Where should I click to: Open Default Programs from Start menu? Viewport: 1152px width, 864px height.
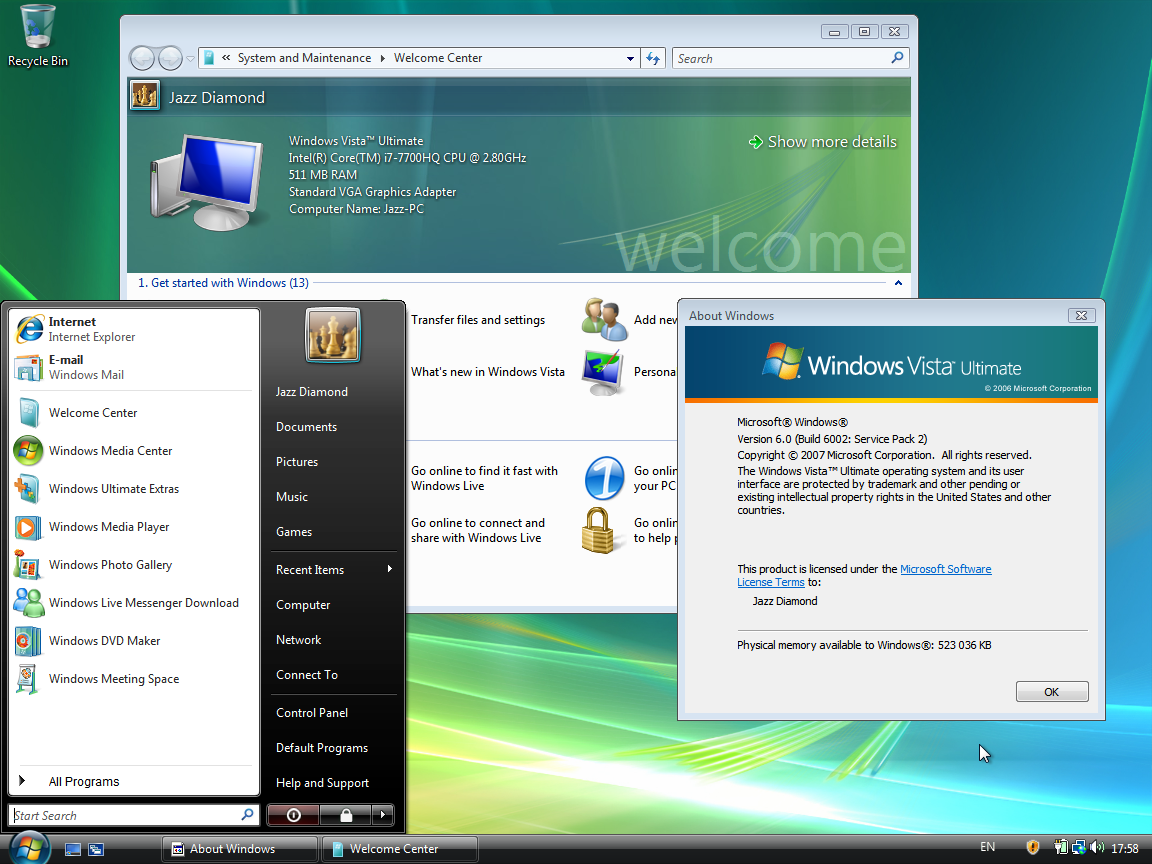[322, 748]
